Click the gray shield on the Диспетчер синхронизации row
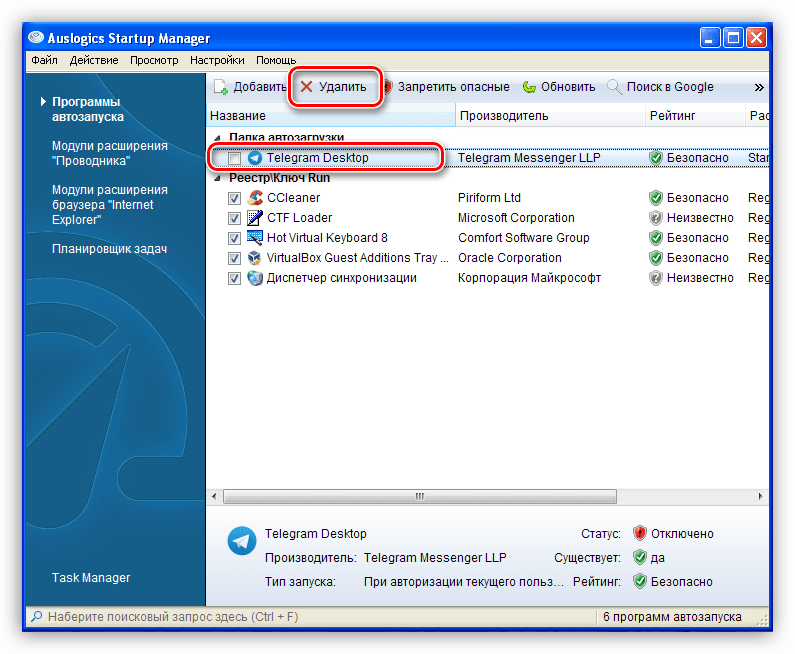This screenshot has width=795, height=654. tap(656, 278)
